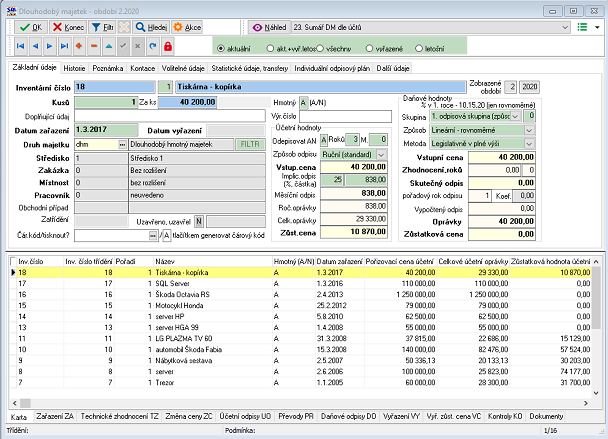This screenshot has width=608, height=439.
Task: Click Inventární číslo field with 18
Action: point(115,87)
